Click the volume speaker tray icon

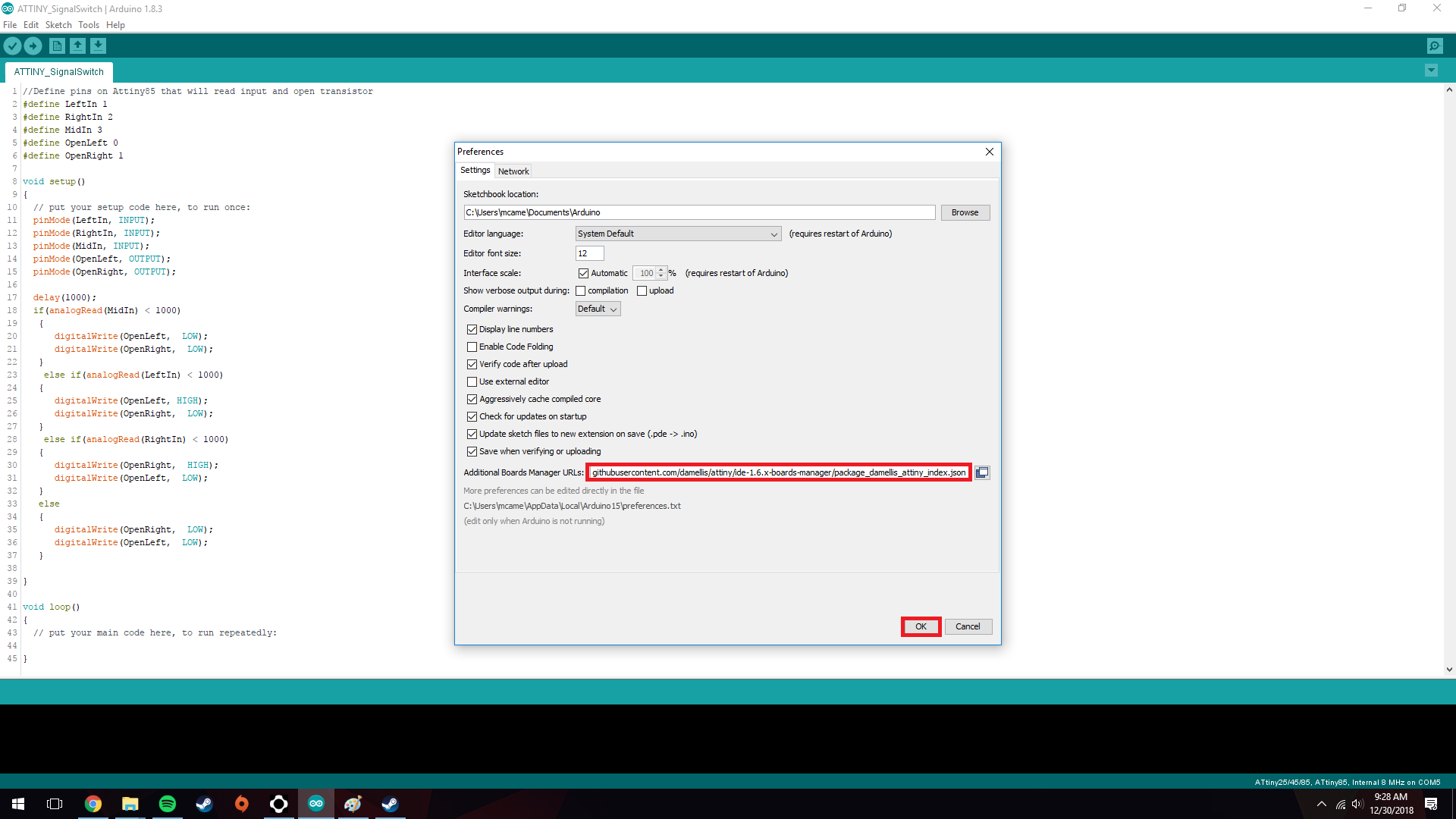coord(1357,804)
